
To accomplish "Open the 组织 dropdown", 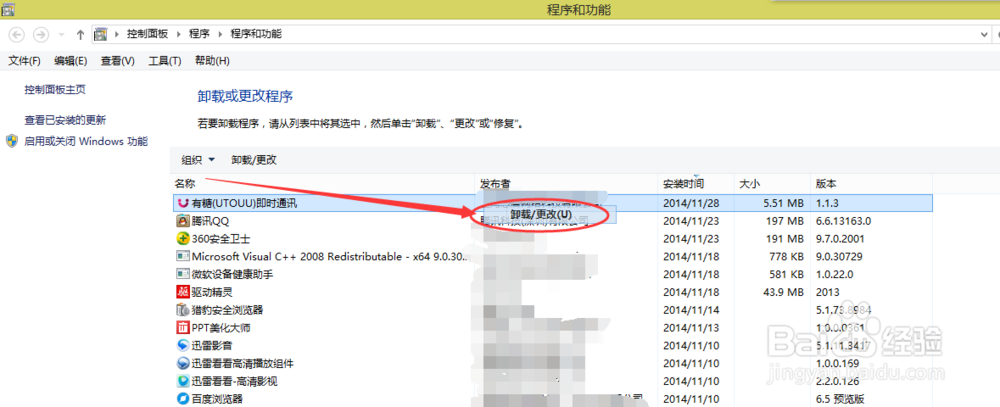I will click(x=198, y=160).
